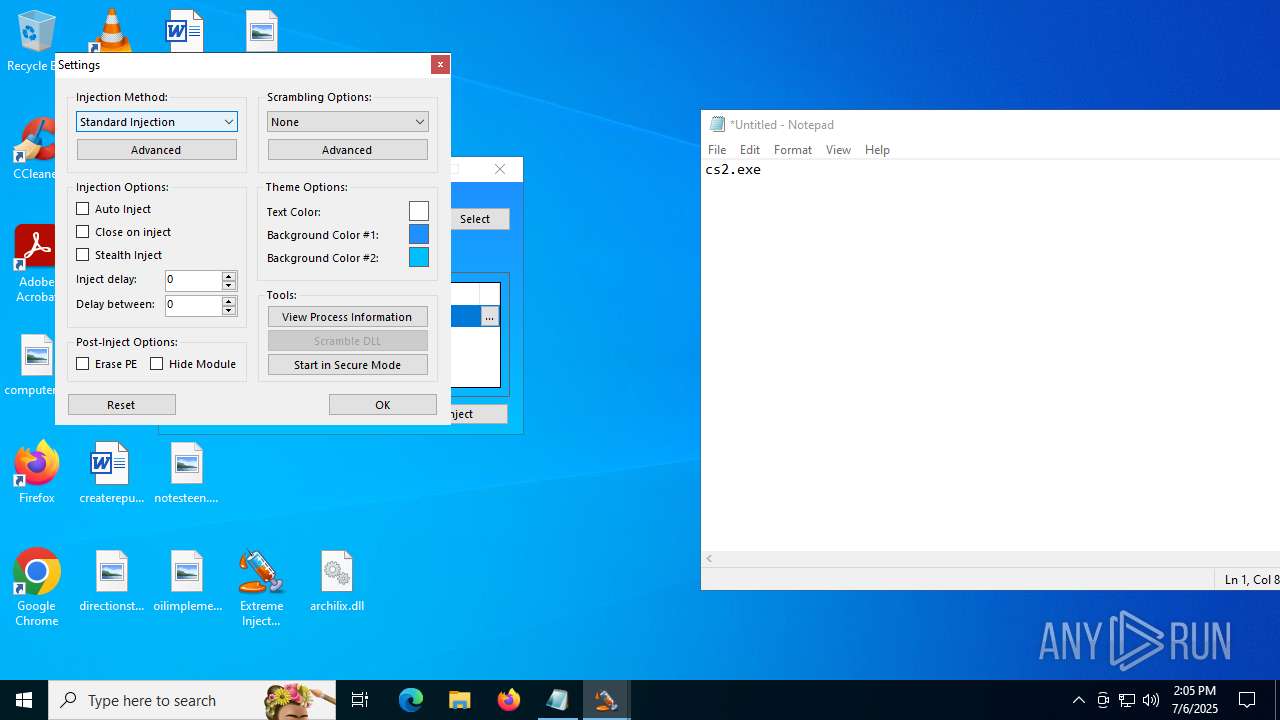Image resolution: width=1280 pixels, height=720 pixels.
Task: Show hidden system tray icons
Action: pos(1078,700)
